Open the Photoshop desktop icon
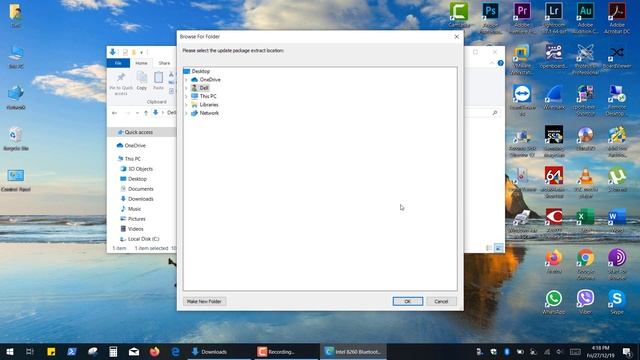The width and height of the screenshot is (640, 360). [490, 18]
